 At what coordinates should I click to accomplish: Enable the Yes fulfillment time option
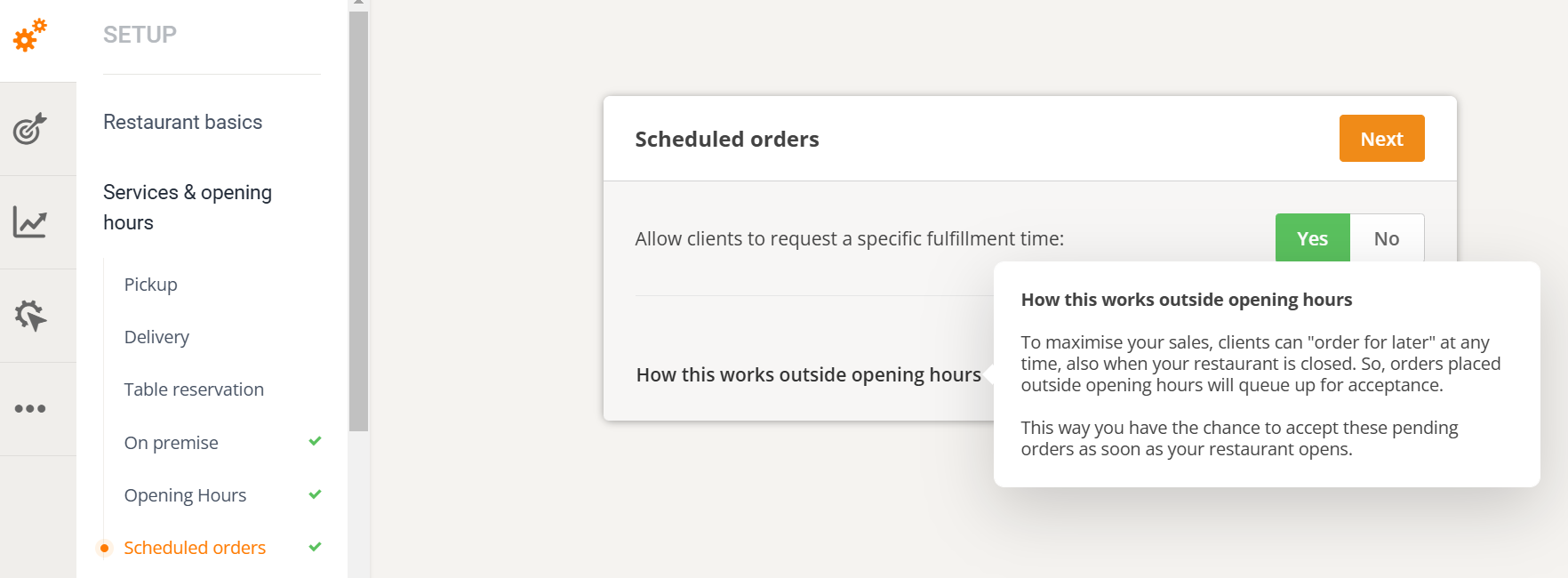pyautogui.click(x=1312, y=237)
